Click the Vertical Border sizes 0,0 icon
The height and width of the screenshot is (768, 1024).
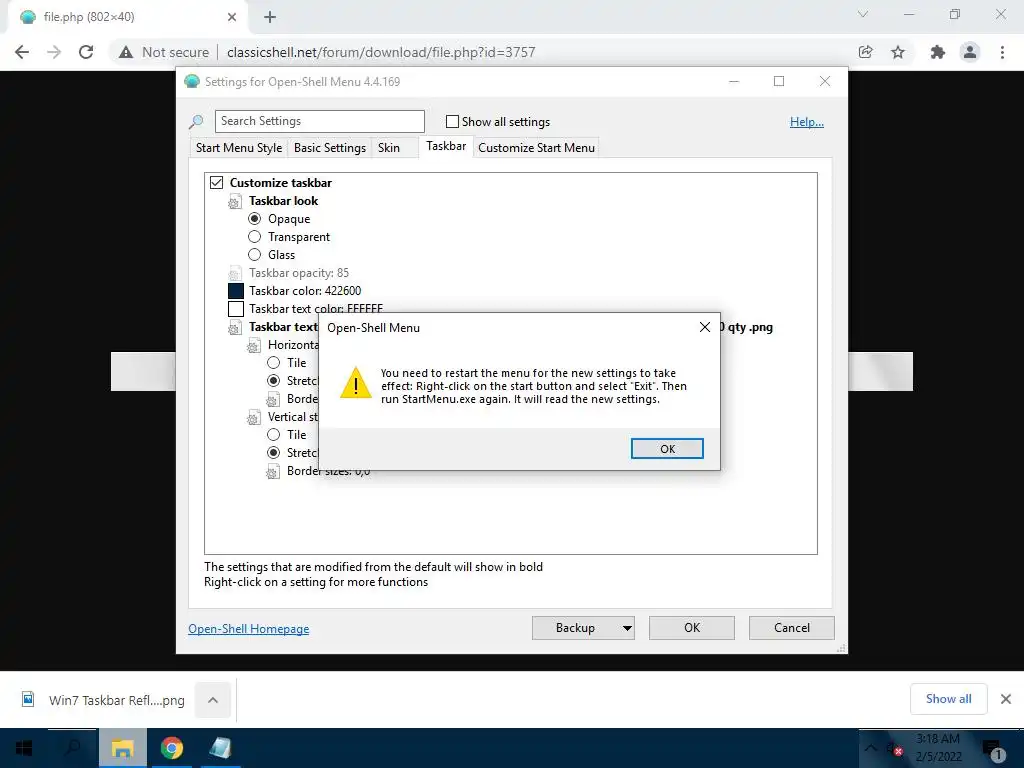pyautogui.click(x=273, y=472)
